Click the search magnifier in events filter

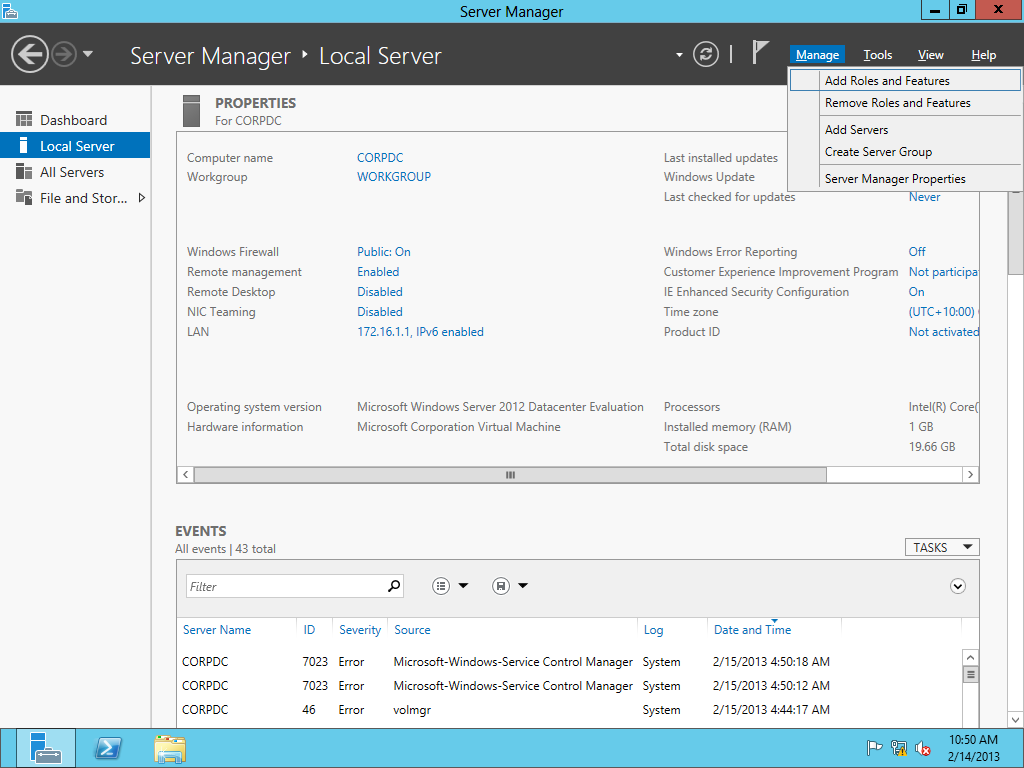click(394, 586)
